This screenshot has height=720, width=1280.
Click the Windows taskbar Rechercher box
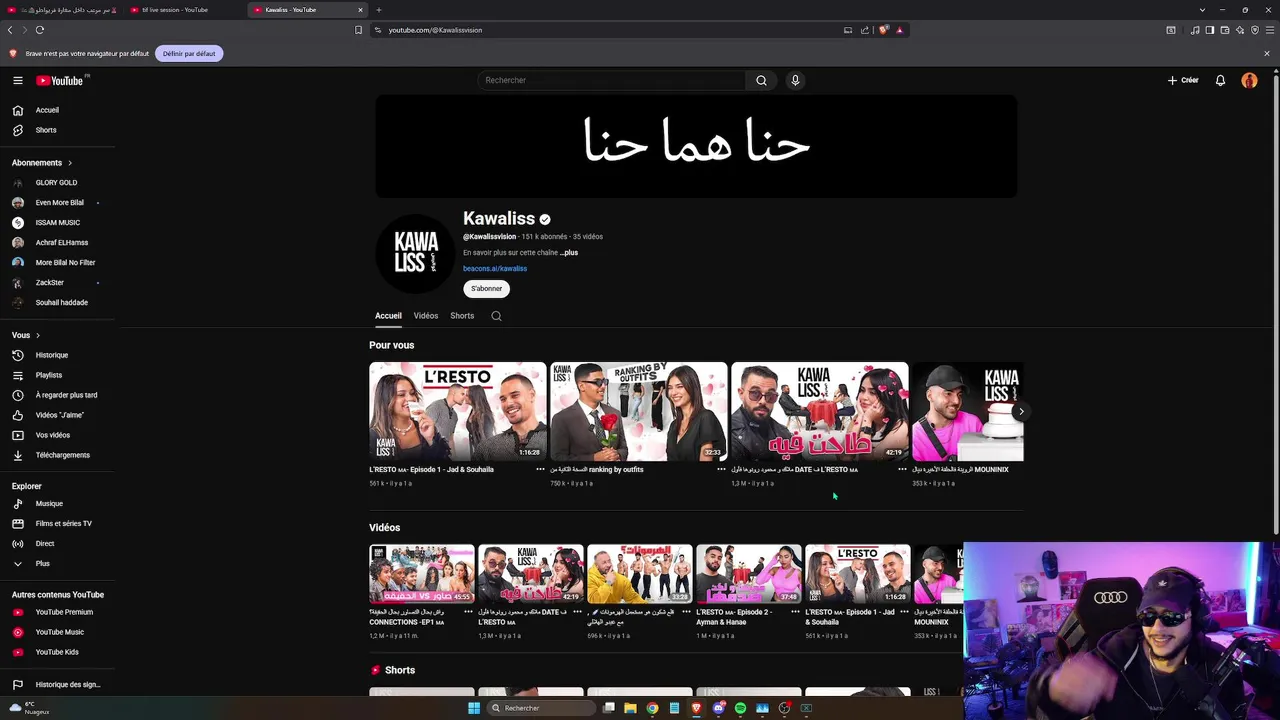pyautogui.click(x=542, y=708)
